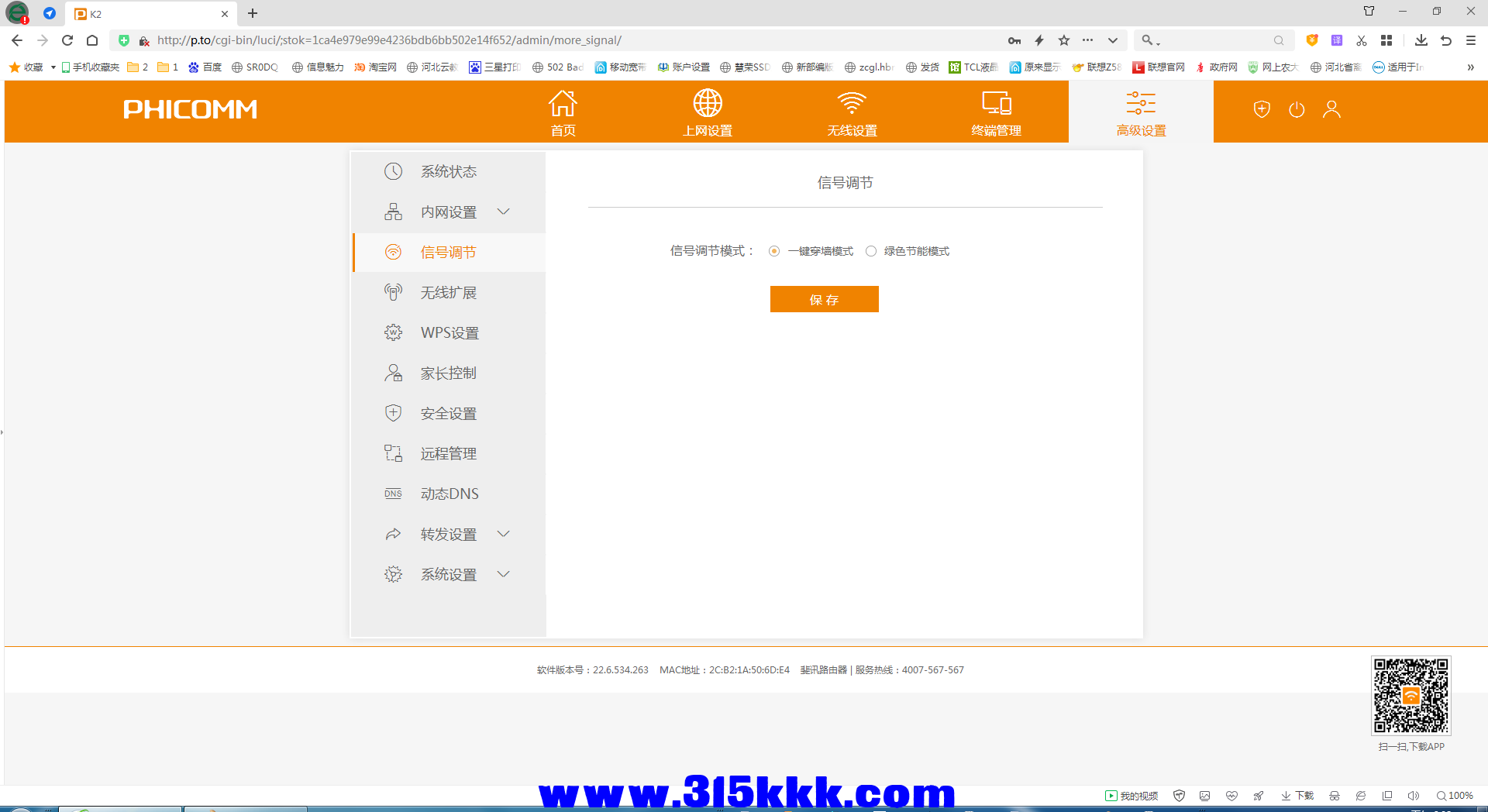This screenshot has width=1488, height=812.
Task: Click the user account icon
Action: click(1331, 109)
